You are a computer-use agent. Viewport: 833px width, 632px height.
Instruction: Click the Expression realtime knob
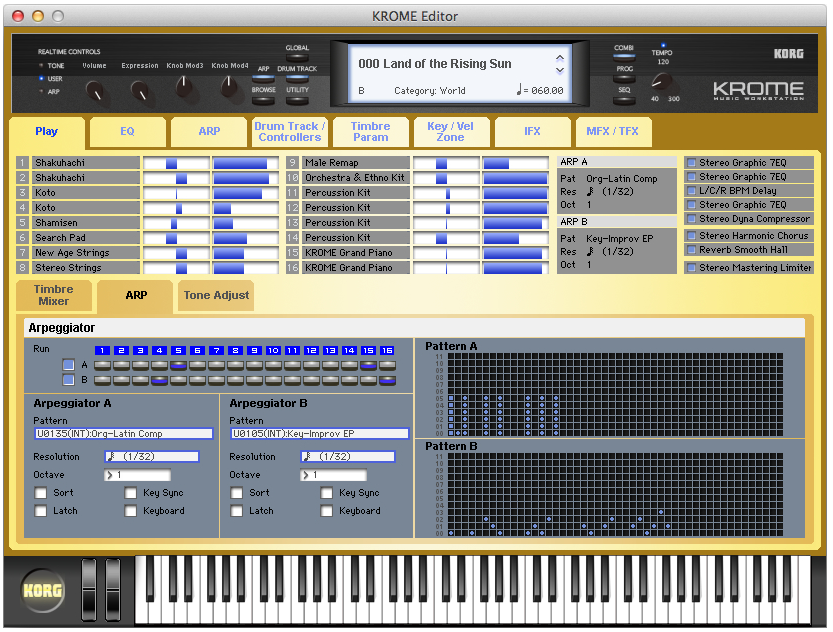[x=140, y=91]
